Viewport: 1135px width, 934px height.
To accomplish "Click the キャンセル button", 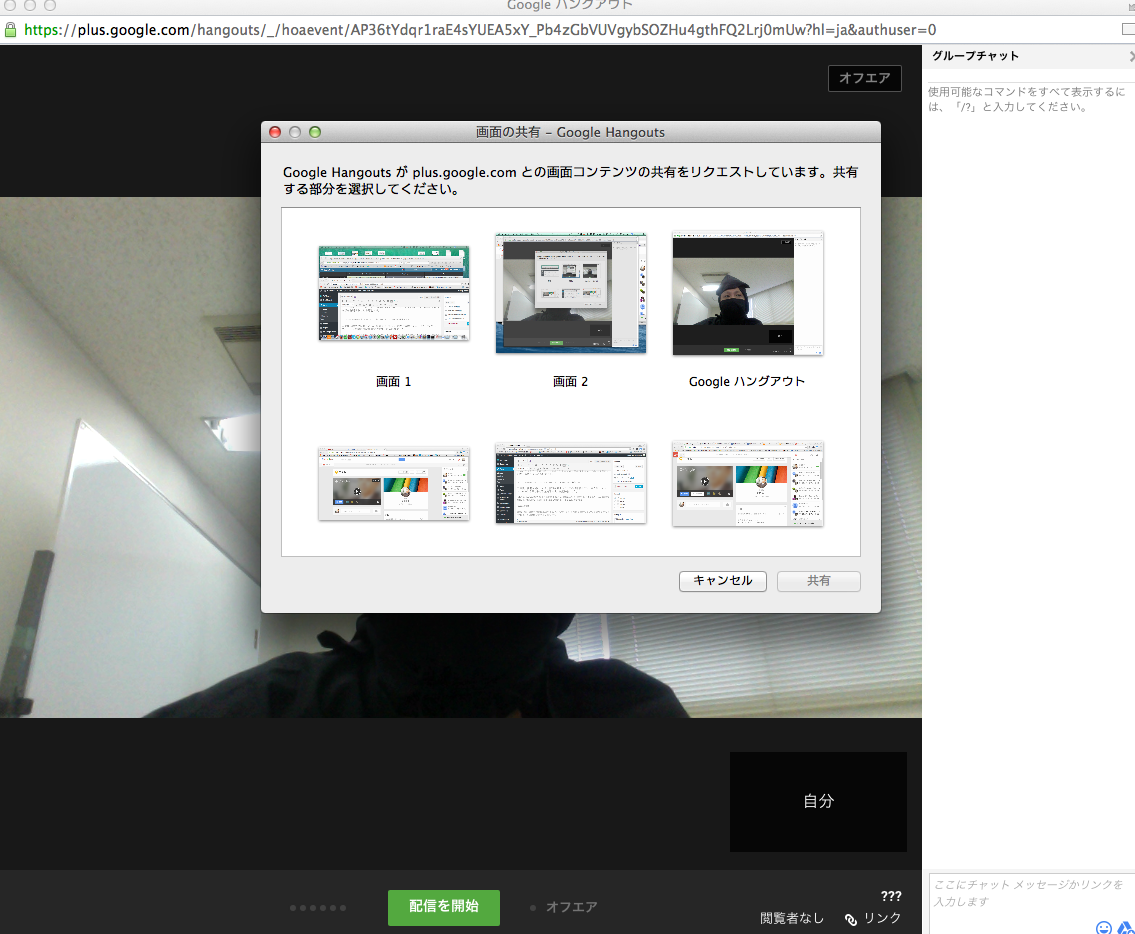I will 722,581.
